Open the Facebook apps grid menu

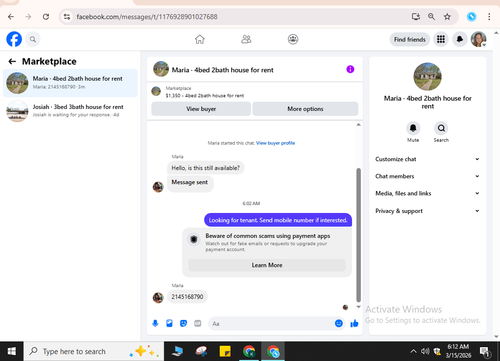(x=441, y=39)
